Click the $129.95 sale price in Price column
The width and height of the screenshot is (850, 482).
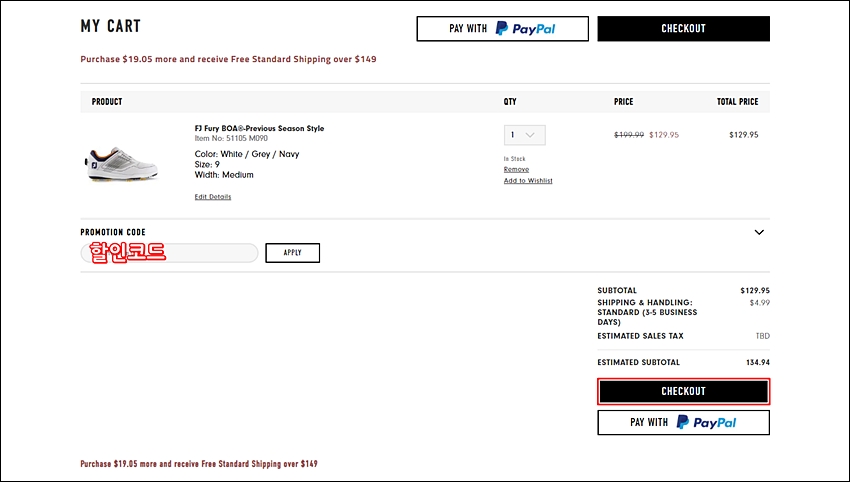coord(664,135)
